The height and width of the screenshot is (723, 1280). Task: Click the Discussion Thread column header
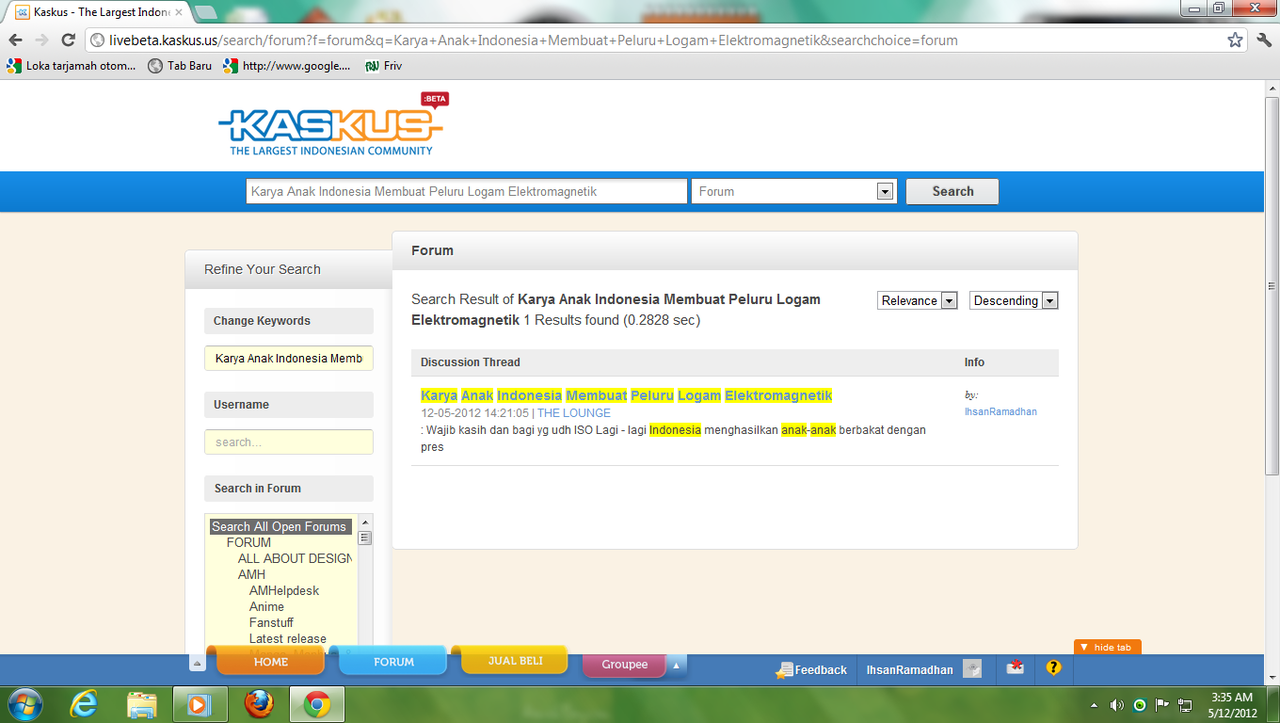(x=470, y=362)
